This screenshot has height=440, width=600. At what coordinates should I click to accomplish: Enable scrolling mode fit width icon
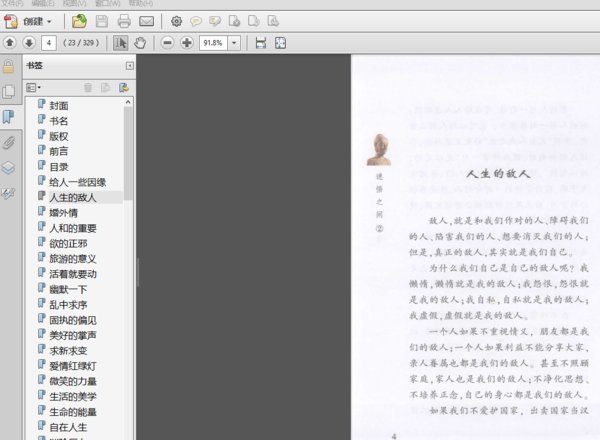261,43
